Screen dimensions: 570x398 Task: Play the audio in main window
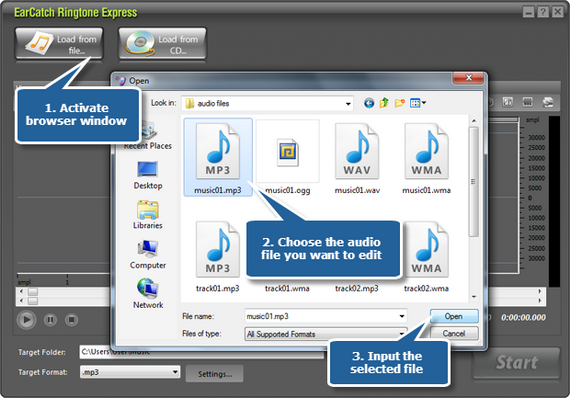pos(27,320)
